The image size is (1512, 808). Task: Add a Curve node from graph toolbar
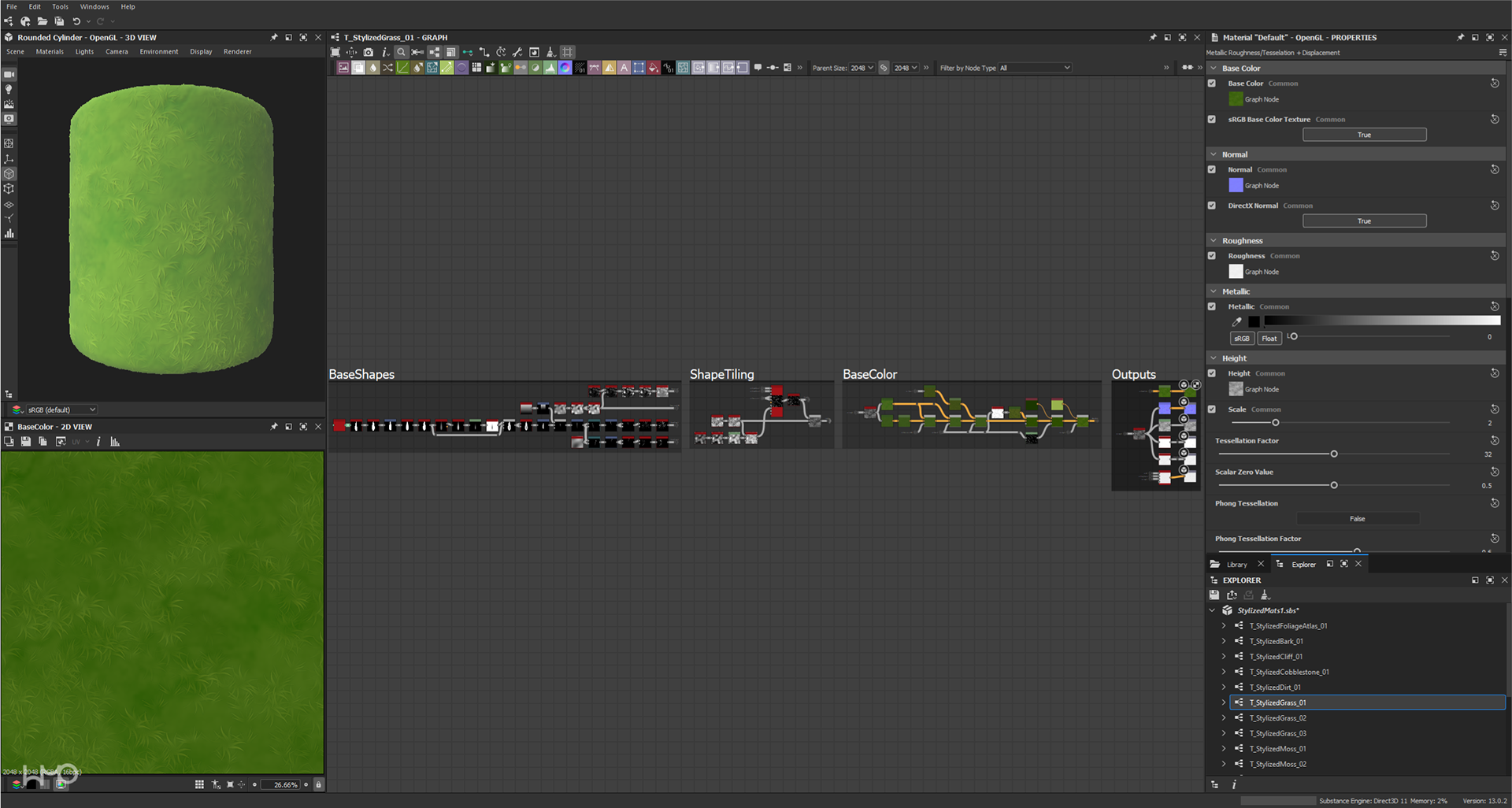pyautogui.click(x=402, y=68)
